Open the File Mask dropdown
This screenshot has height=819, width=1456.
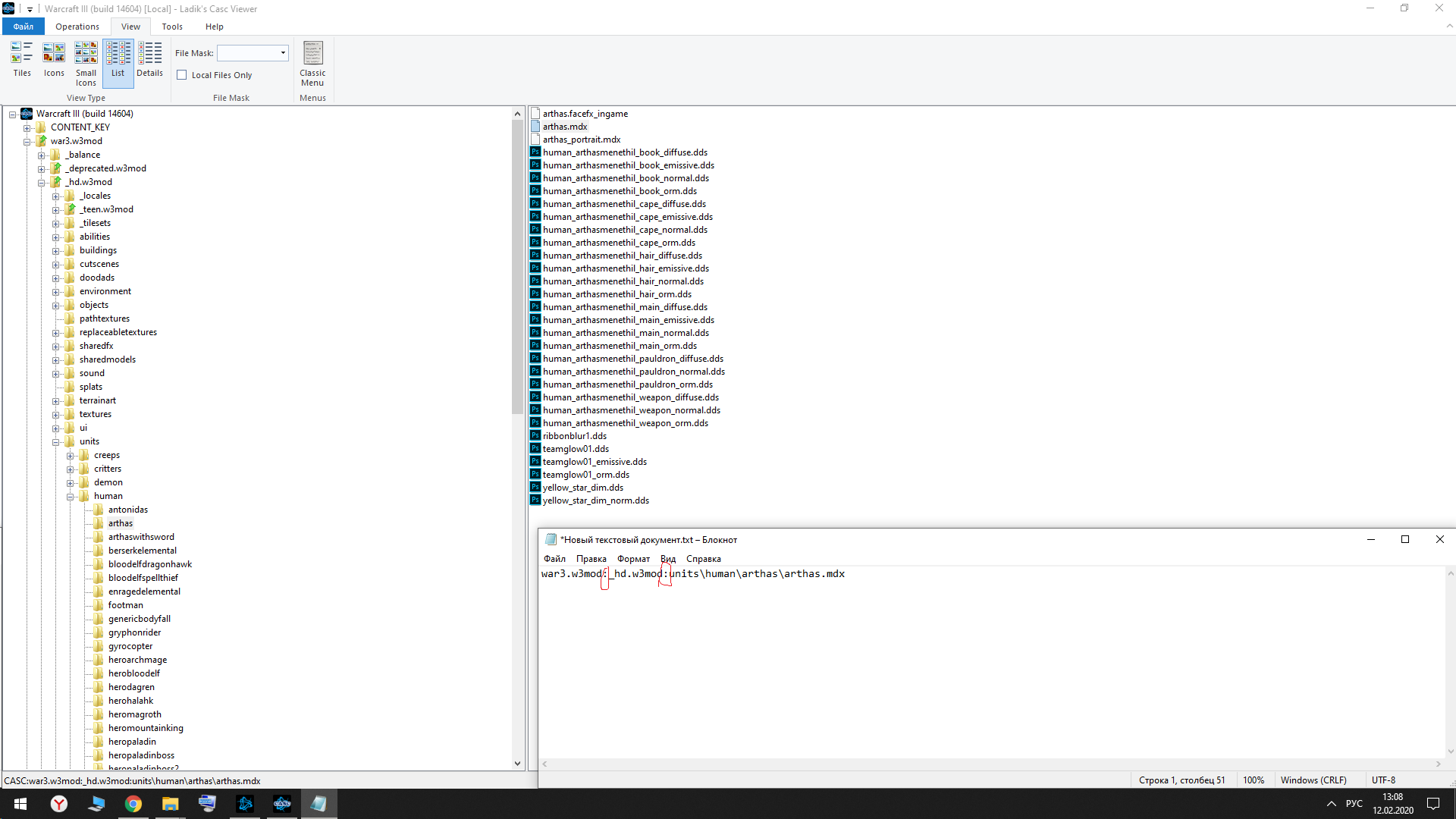click(x=283, y=53)
